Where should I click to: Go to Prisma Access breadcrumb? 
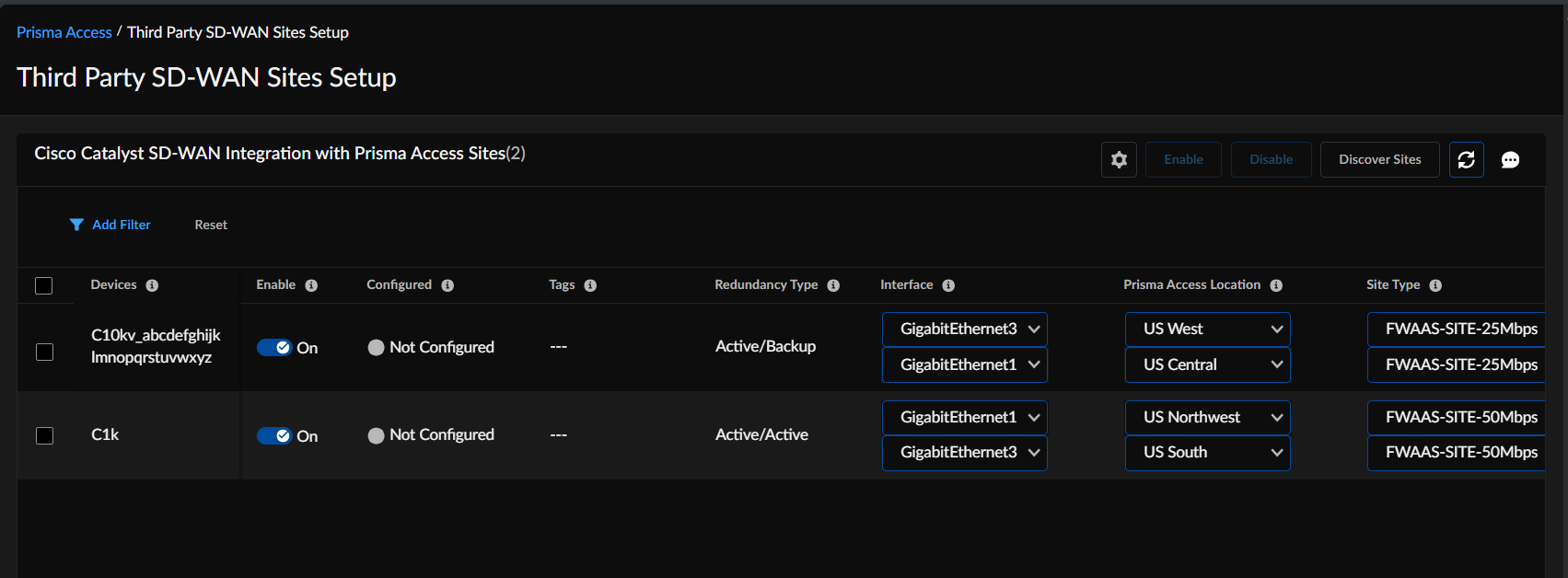coord(64,32)
